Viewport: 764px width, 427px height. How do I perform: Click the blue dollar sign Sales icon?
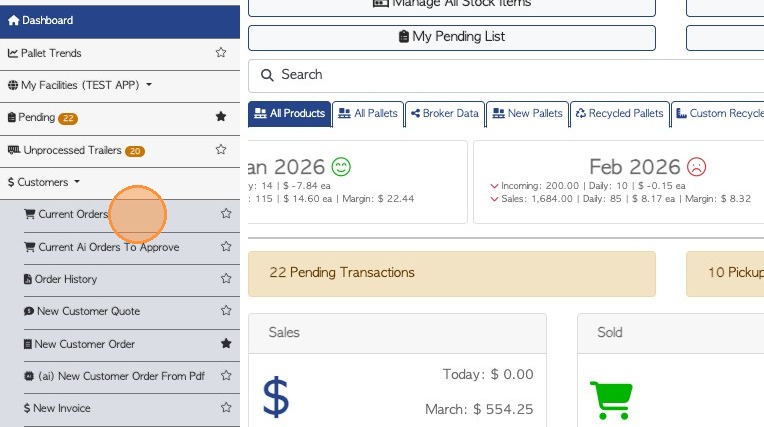point(275,396)
